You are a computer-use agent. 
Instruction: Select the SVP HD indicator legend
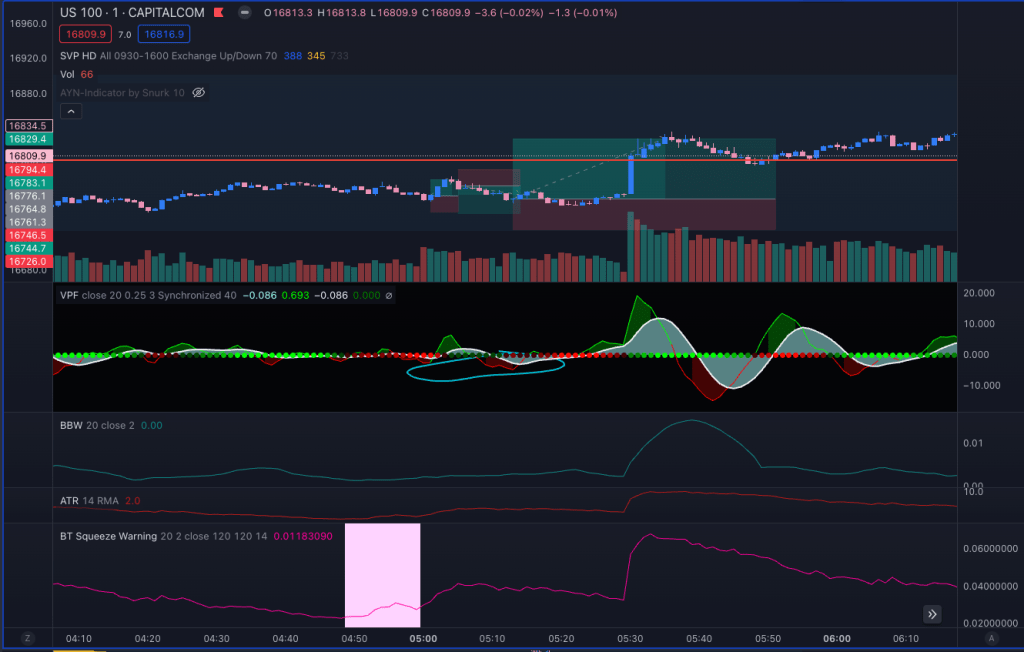(x=78, y=55)
